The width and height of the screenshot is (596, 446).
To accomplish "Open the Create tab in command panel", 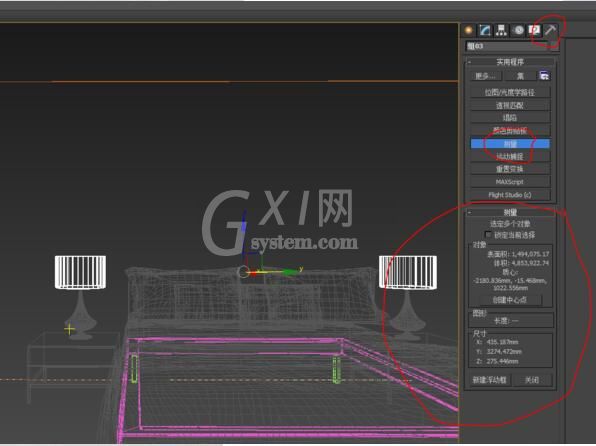I will [x=469, y=30].
